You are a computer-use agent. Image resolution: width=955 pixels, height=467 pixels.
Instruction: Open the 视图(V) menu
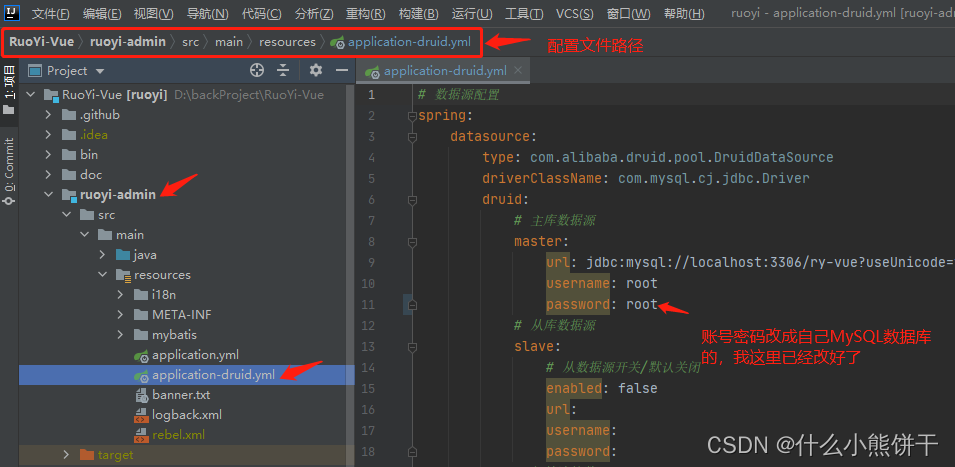pyautogui.click(x=153, y=13)
